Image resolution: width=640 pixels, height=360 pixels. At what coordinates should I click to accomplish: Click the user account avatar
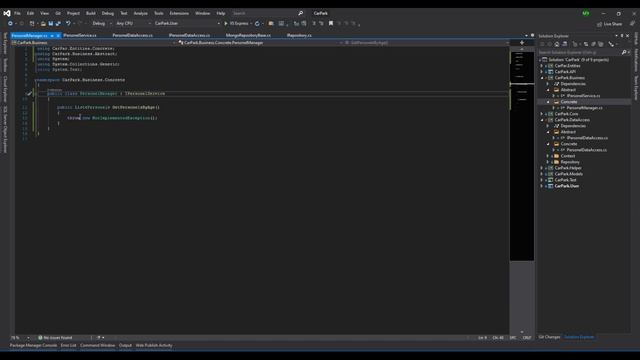pos(586,13)
